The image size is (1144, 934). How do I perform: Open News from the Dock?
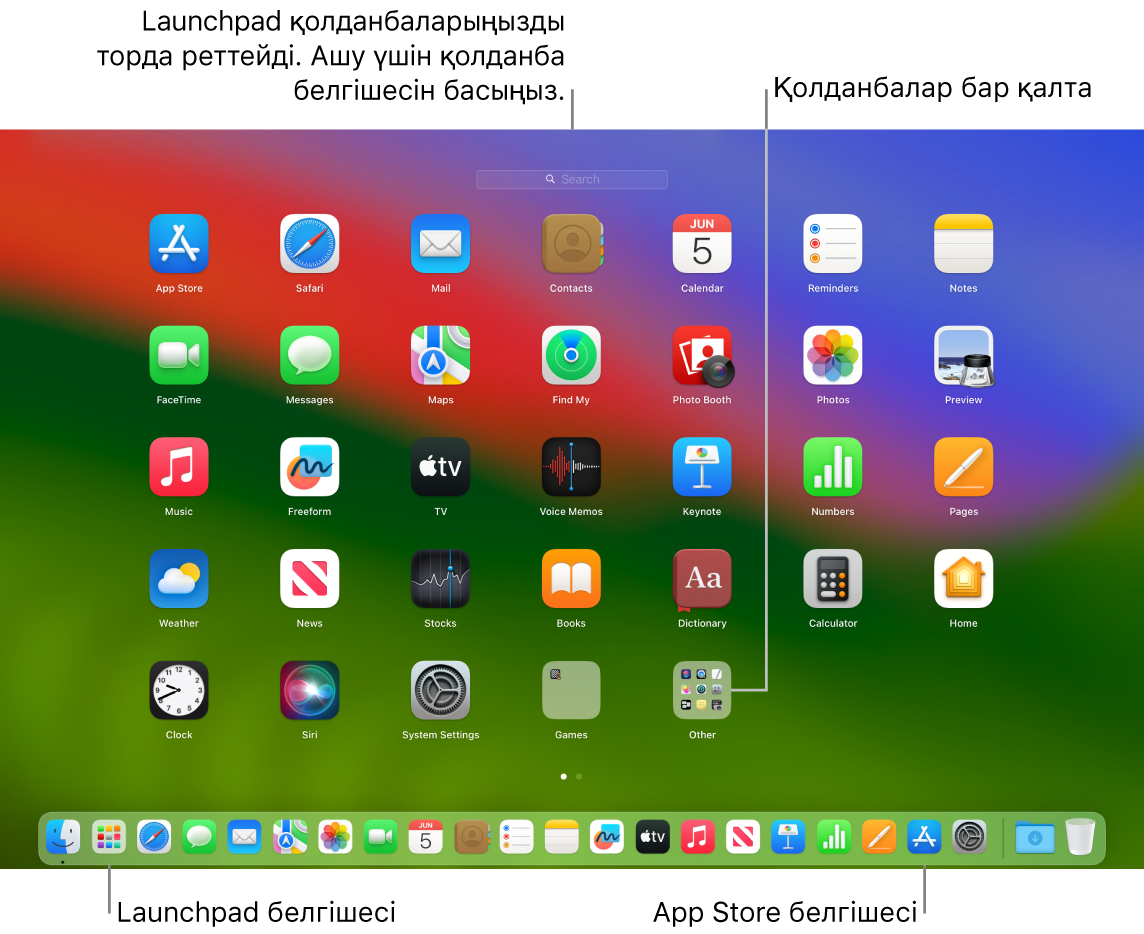coord(743,837)
